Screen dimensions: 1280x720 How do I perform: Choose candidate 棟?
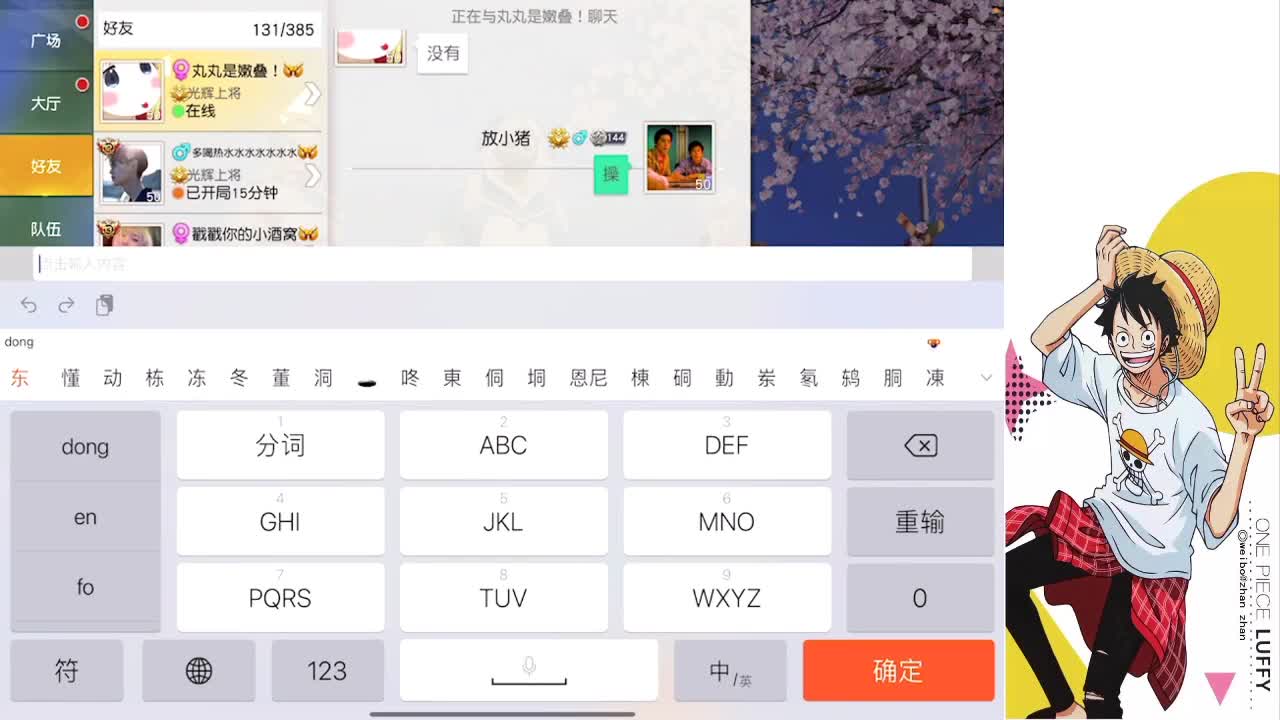pyautogui.click(x=641, y=378)
